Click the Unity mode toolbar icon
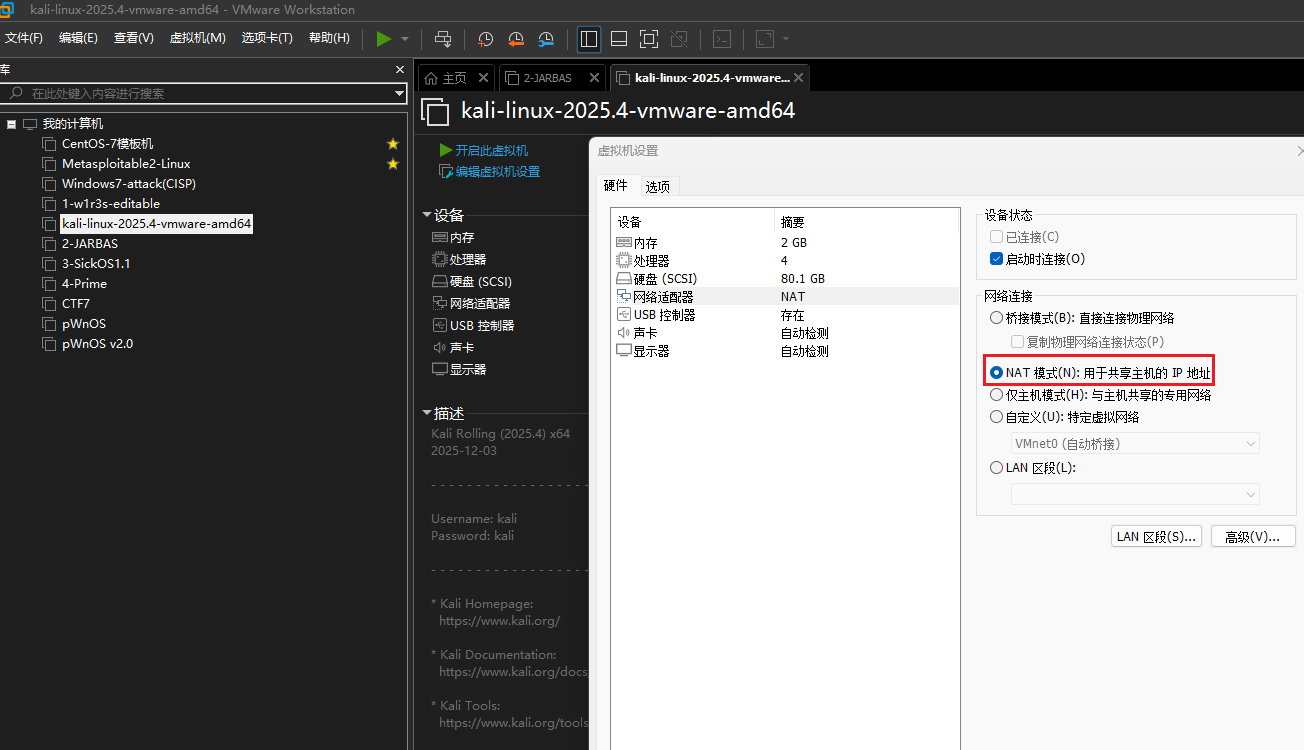The width and height of the screenshot is (1304, 750). pyautogui.click(x=679, y=39)
